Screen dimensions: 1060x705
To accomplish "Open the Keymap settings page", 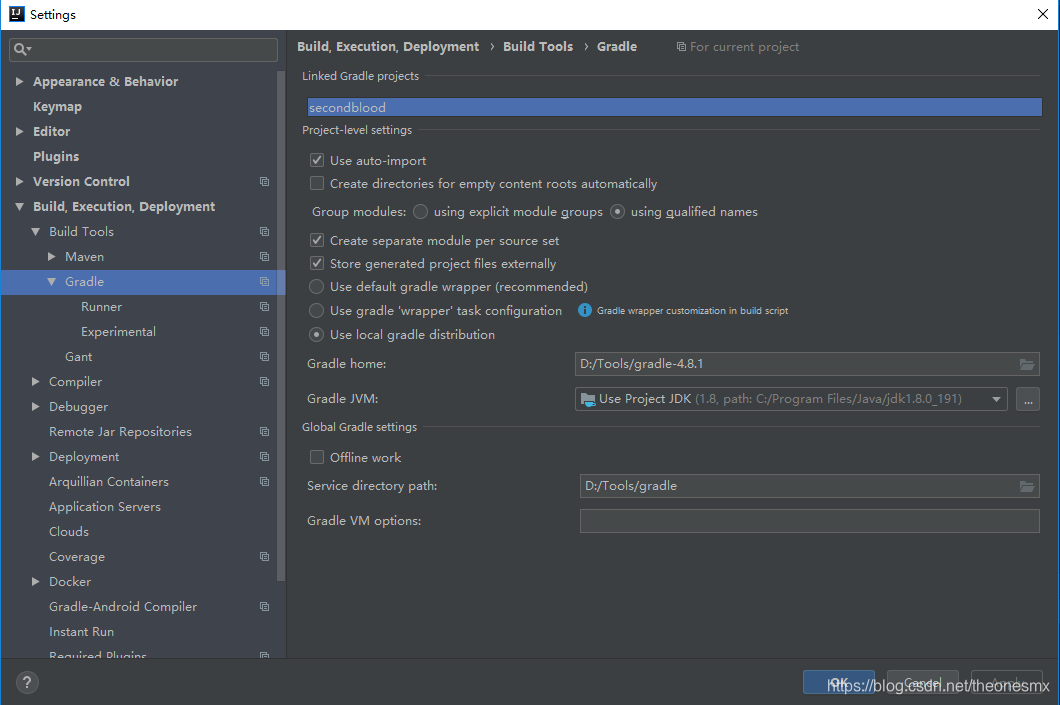I will pos(57,107).
